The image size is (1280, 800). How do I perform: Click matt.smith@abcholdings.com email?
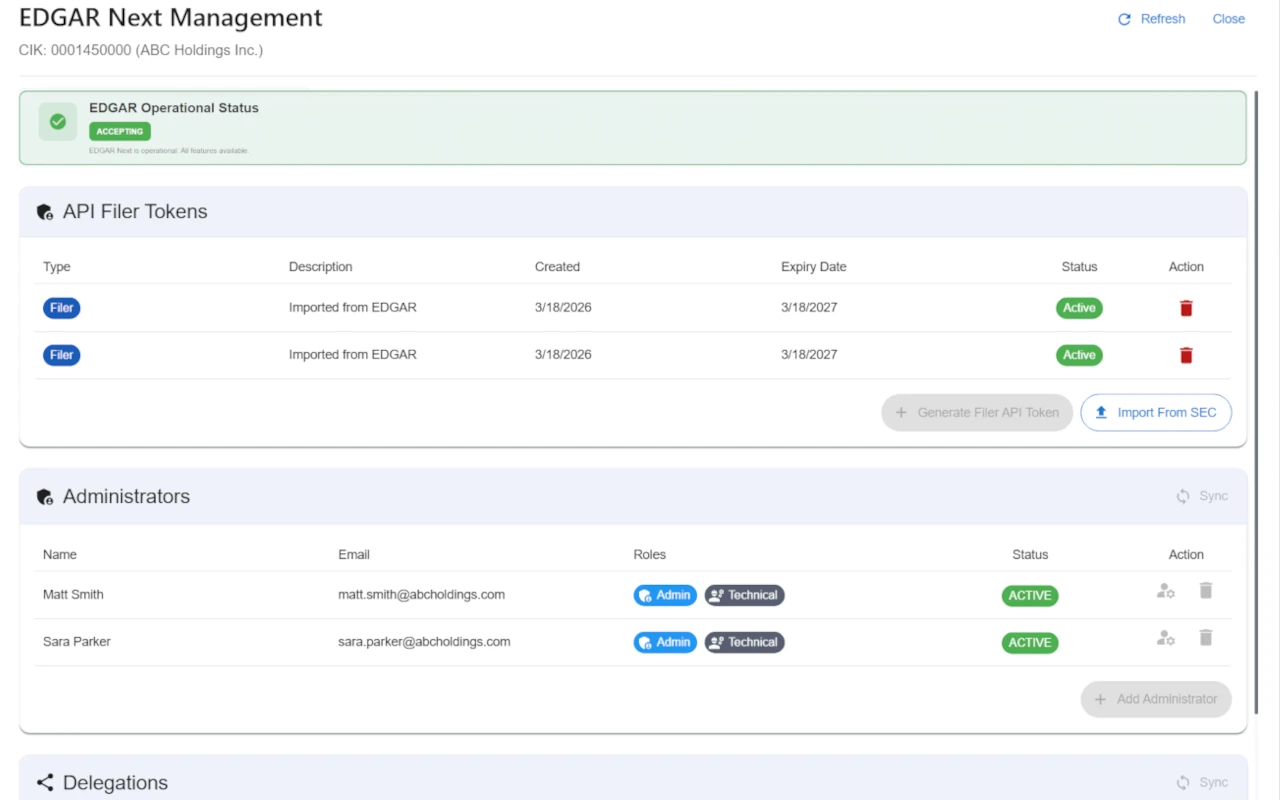click(421, 594)
